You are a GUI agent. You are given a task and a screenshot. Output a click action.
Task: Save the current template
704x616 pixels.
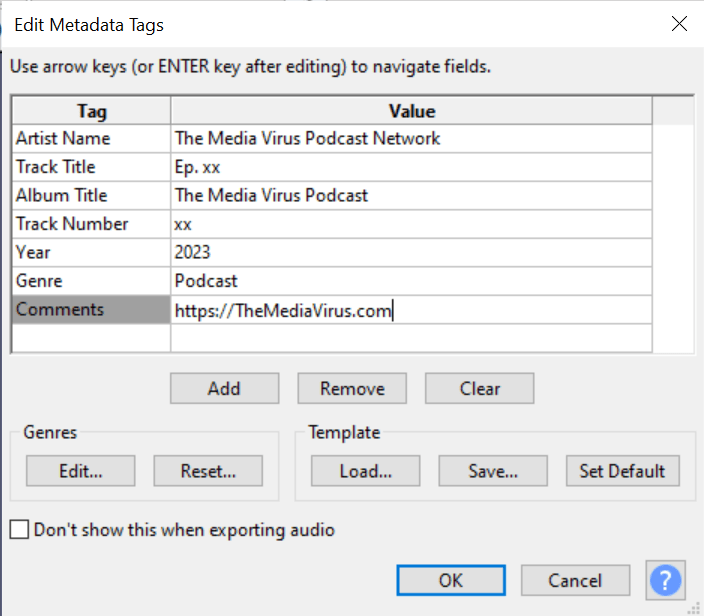coord(493,470)
